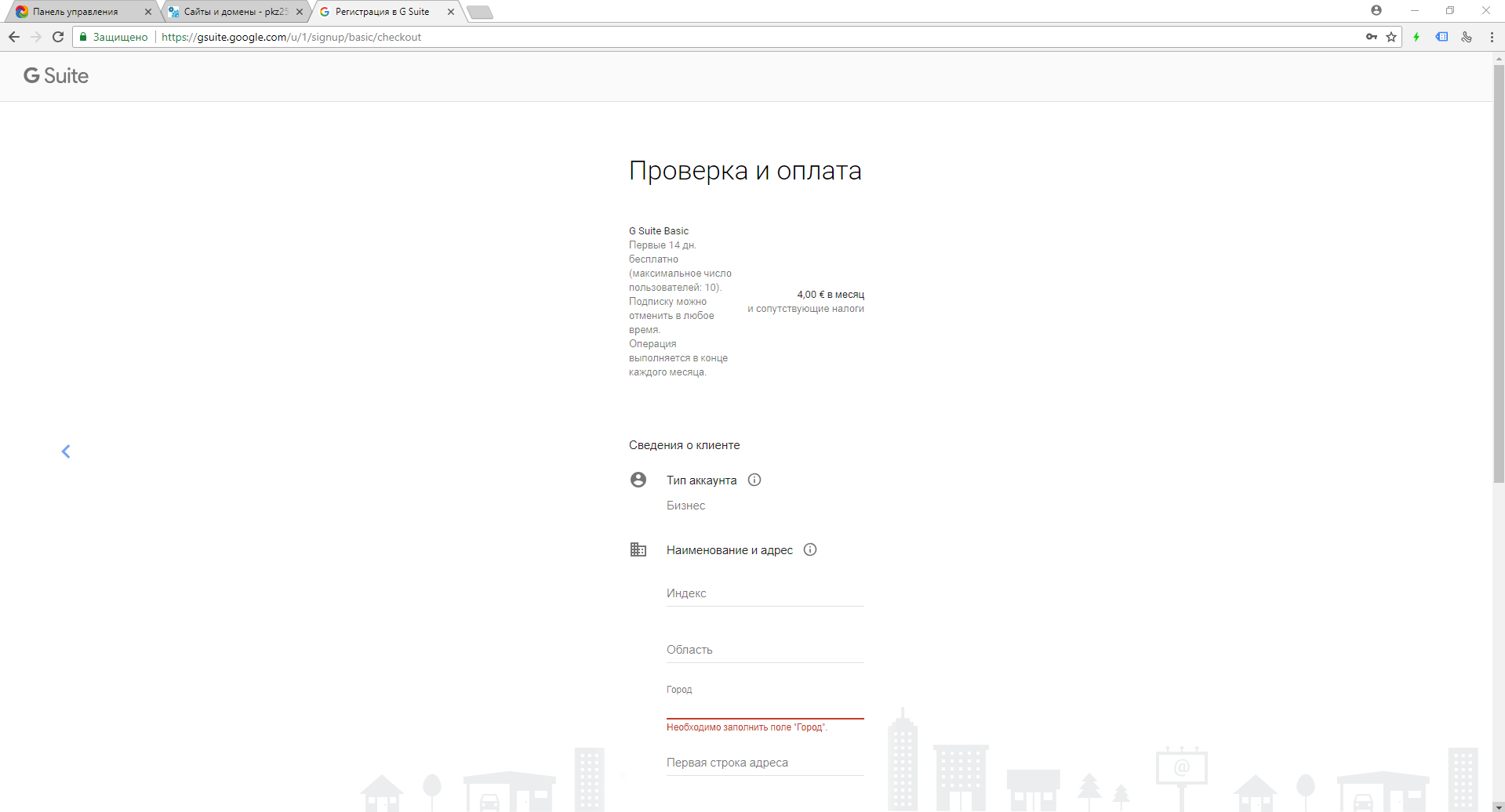Click the blue tag extension icon
The image size is (1505, 812).
[1441, 37]
